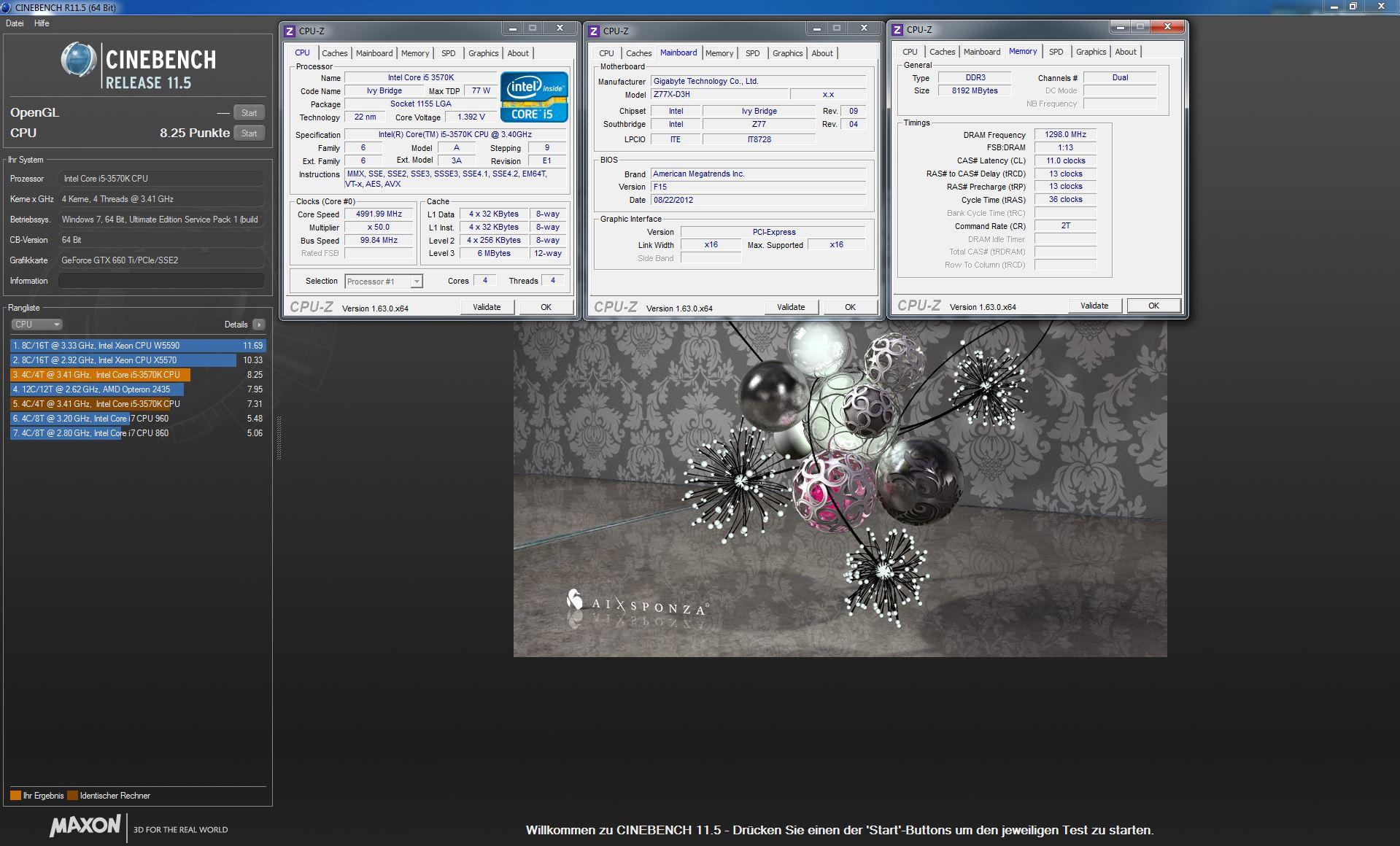Open Memory tab in first CPU-Z window
Viewport: 1400px width, 846px height.
coord(415,53)
